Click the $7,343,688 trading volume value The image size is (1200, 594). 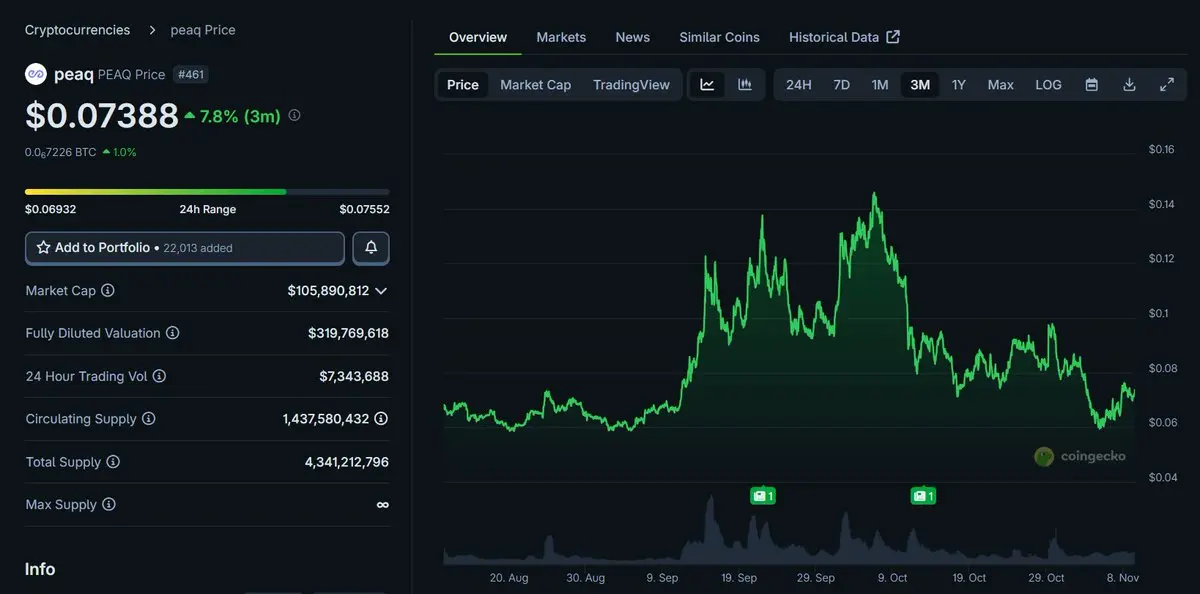click(x=354, y=376)
